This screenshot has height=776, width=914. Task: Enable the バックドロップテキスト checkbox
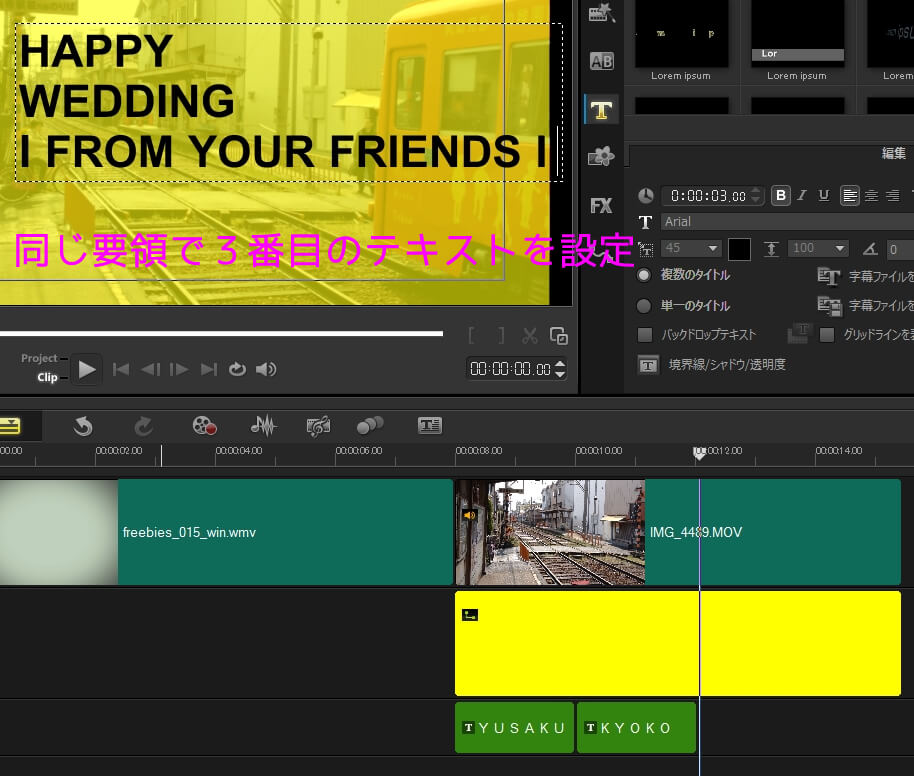coord(645,335)
